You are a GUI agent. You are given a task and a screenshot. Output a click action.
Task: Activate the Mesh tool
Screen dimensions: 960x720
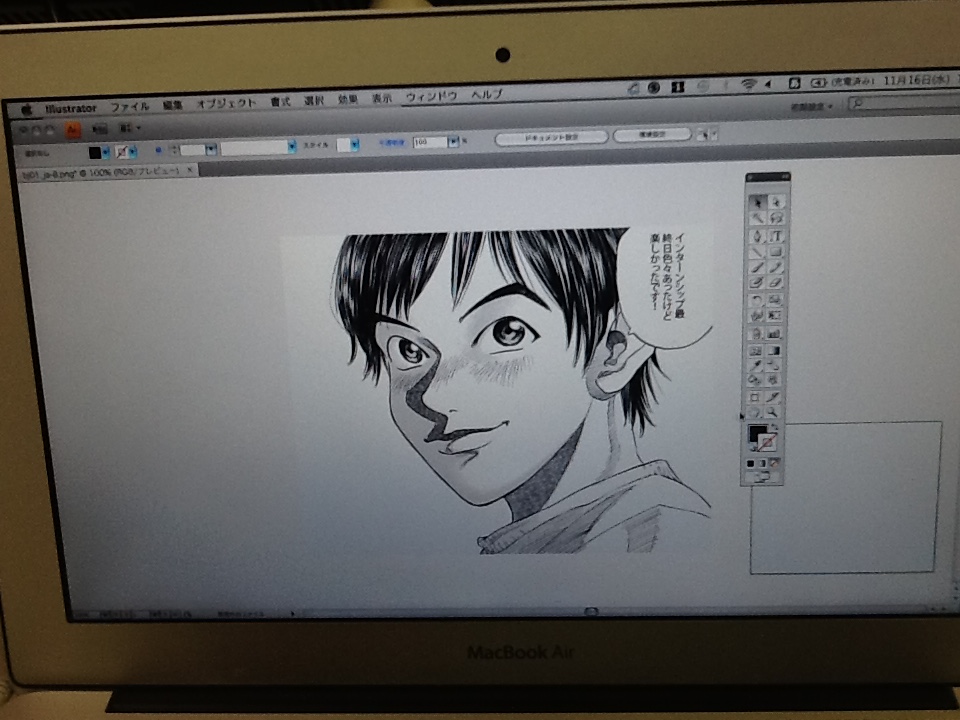tap(755, 350)
